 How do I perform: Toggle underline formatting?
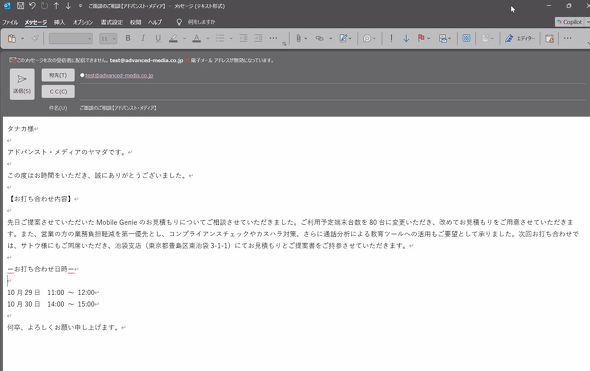tap(158, 38)
